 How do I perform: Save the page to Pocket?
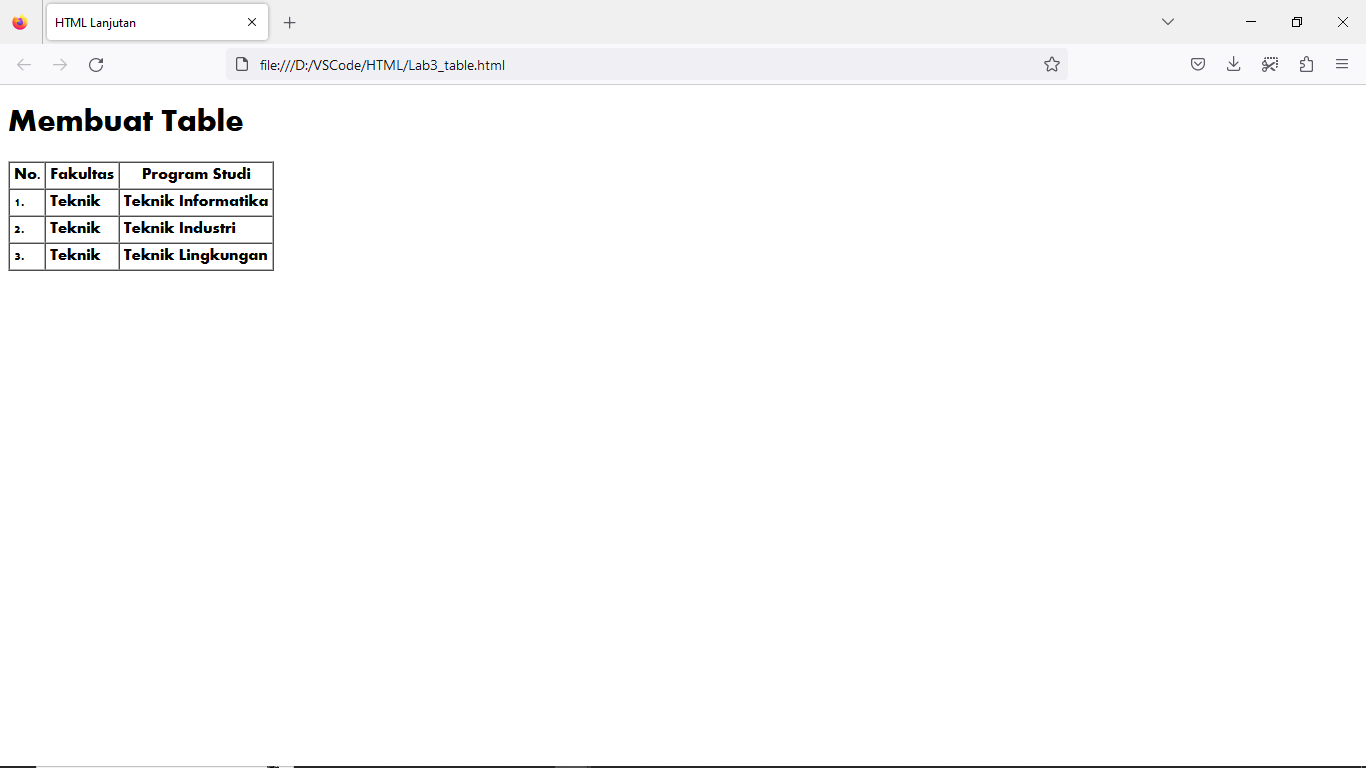coord(1197,64)
